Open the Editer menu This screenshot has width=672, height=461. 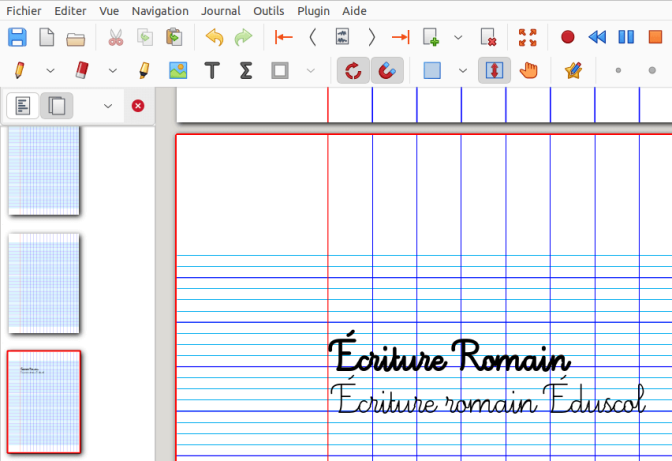click(70, 11)
